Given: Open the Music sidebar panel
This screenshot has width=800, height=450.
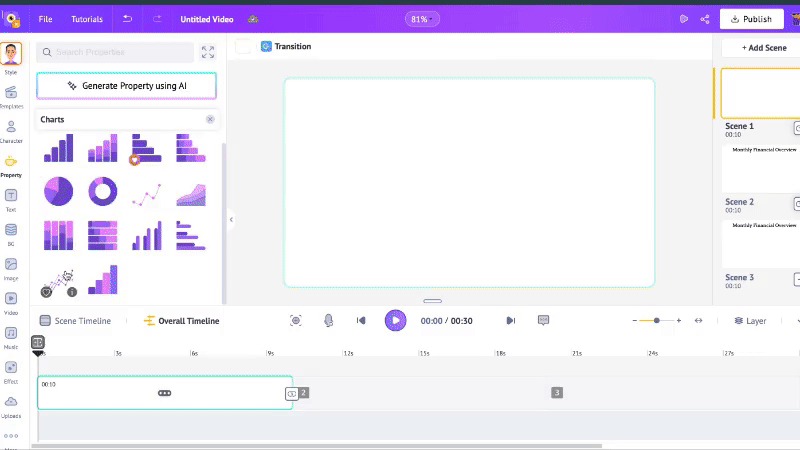Looking at the screenshot, I should tap(11, 338).
